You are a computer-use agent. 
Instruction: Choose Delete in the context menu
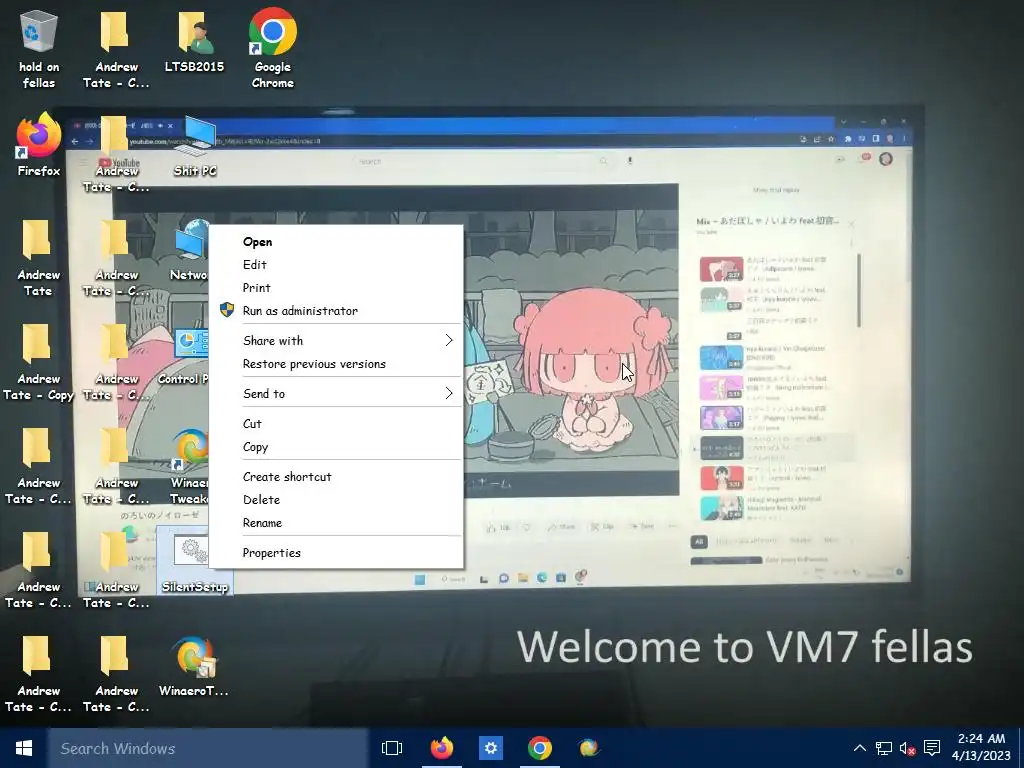click(x=336, y=500)
